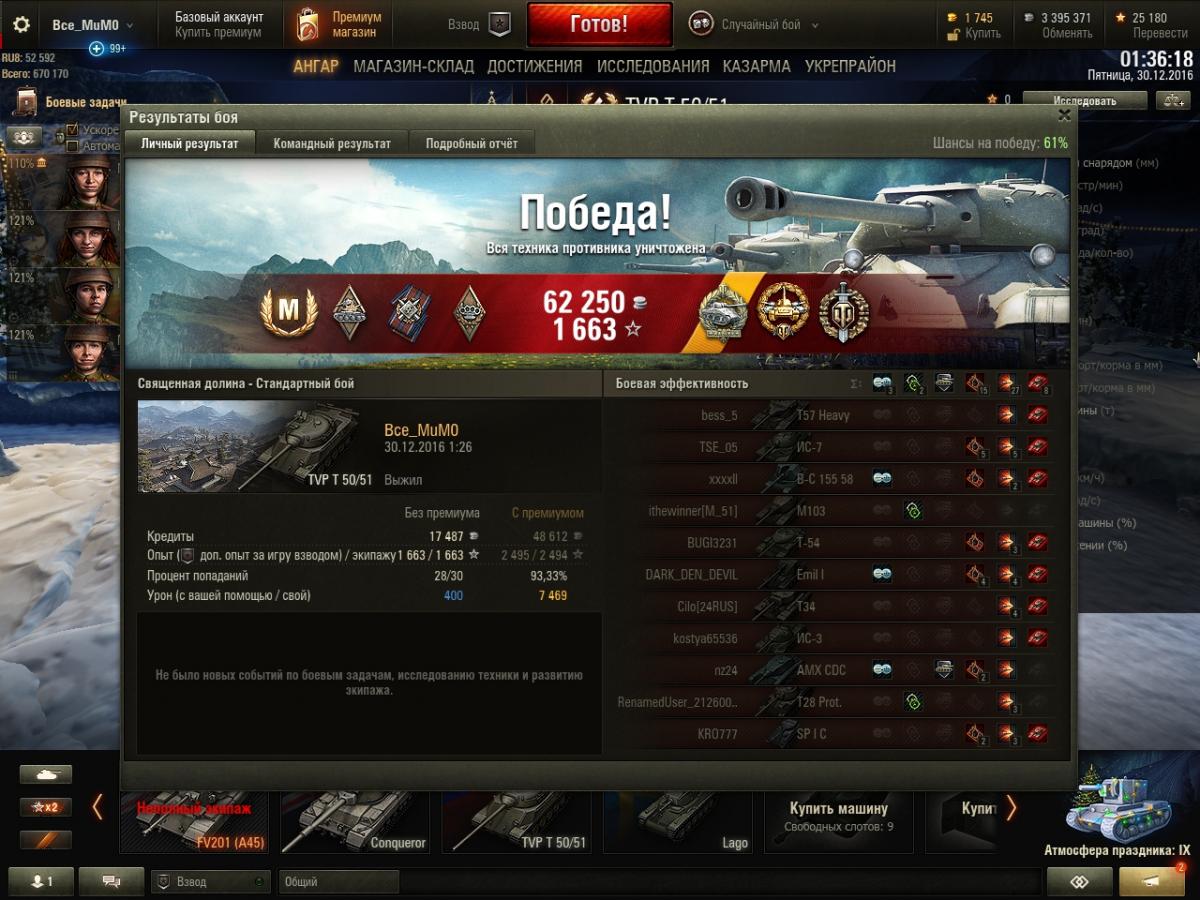Open the premium shop bag icon
The width and height of the screenshot is (1200, 900).
coord(308,25)
